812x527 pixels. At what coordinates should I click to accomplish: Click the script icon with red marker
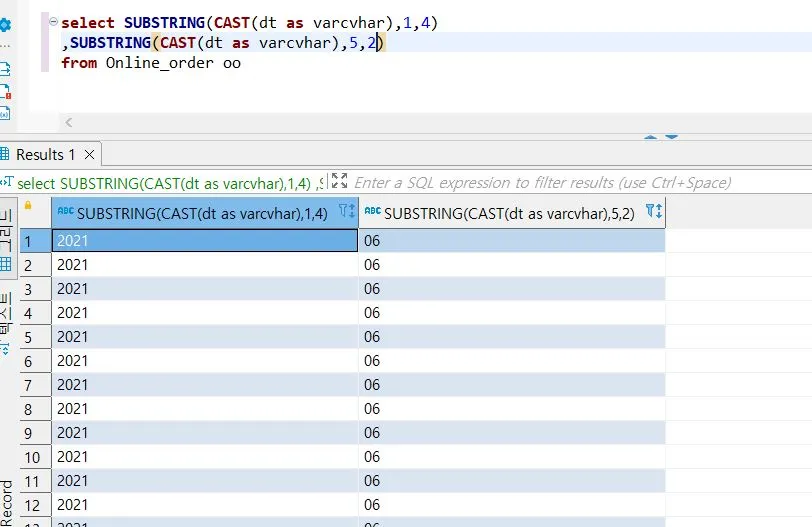[x=5, y=92]
